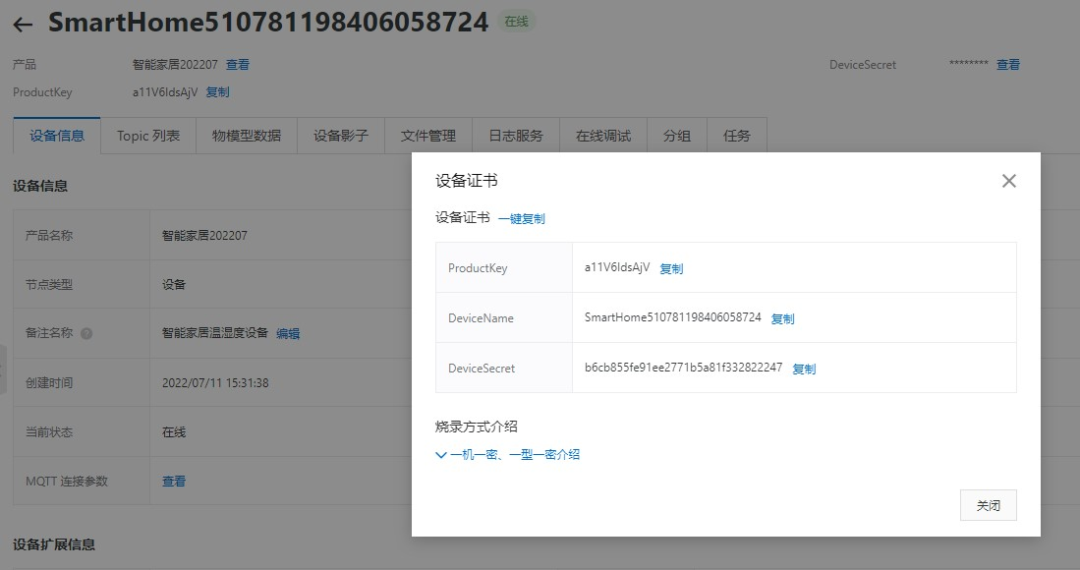Viewport: 1080px width, 570px height.
Task: Click 一键复制 to copy the whole certificate
Action: click(521, 219)
